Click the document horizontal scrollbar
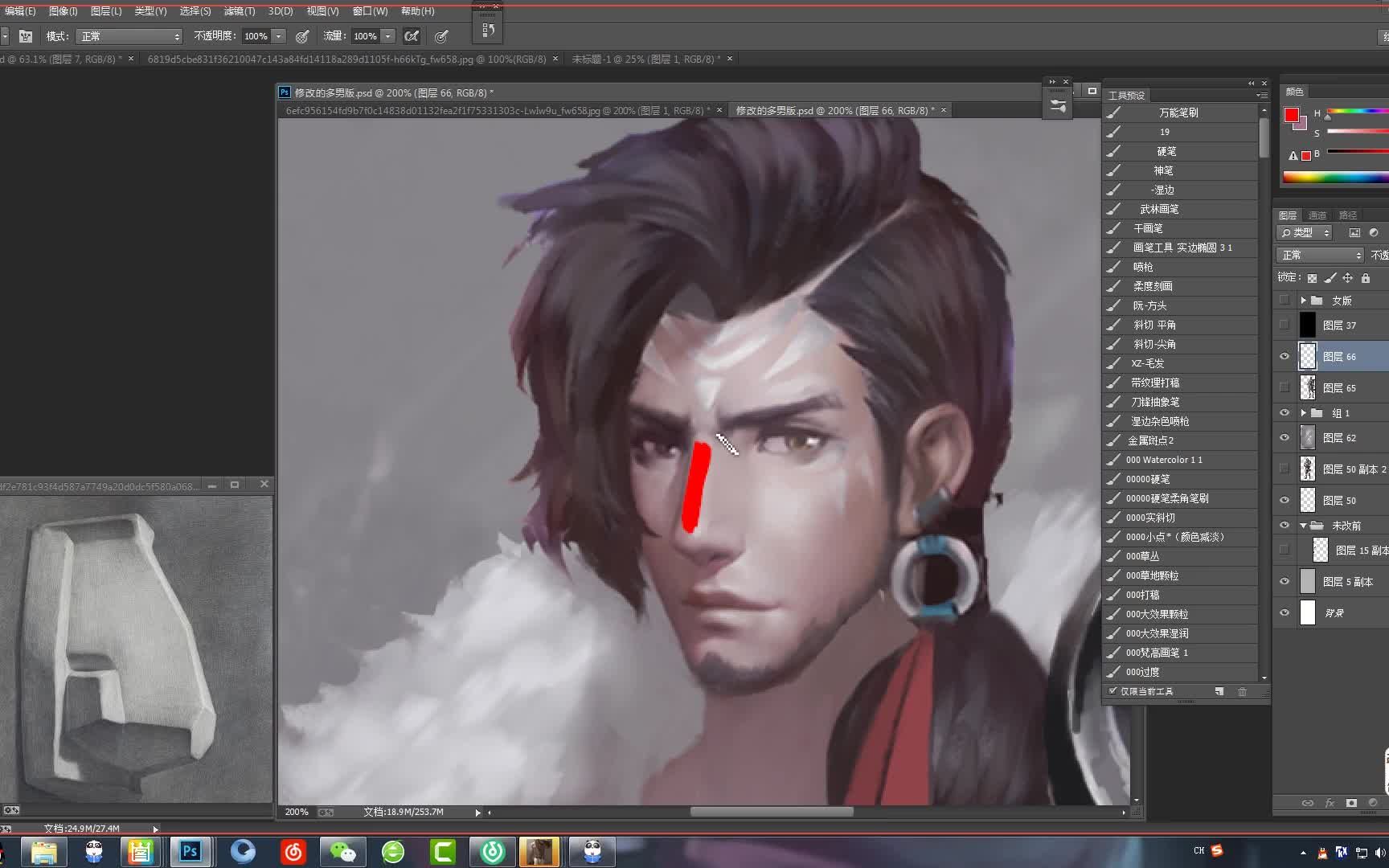Viewport: 1389px width, 868px height. [x=772, y=812]
